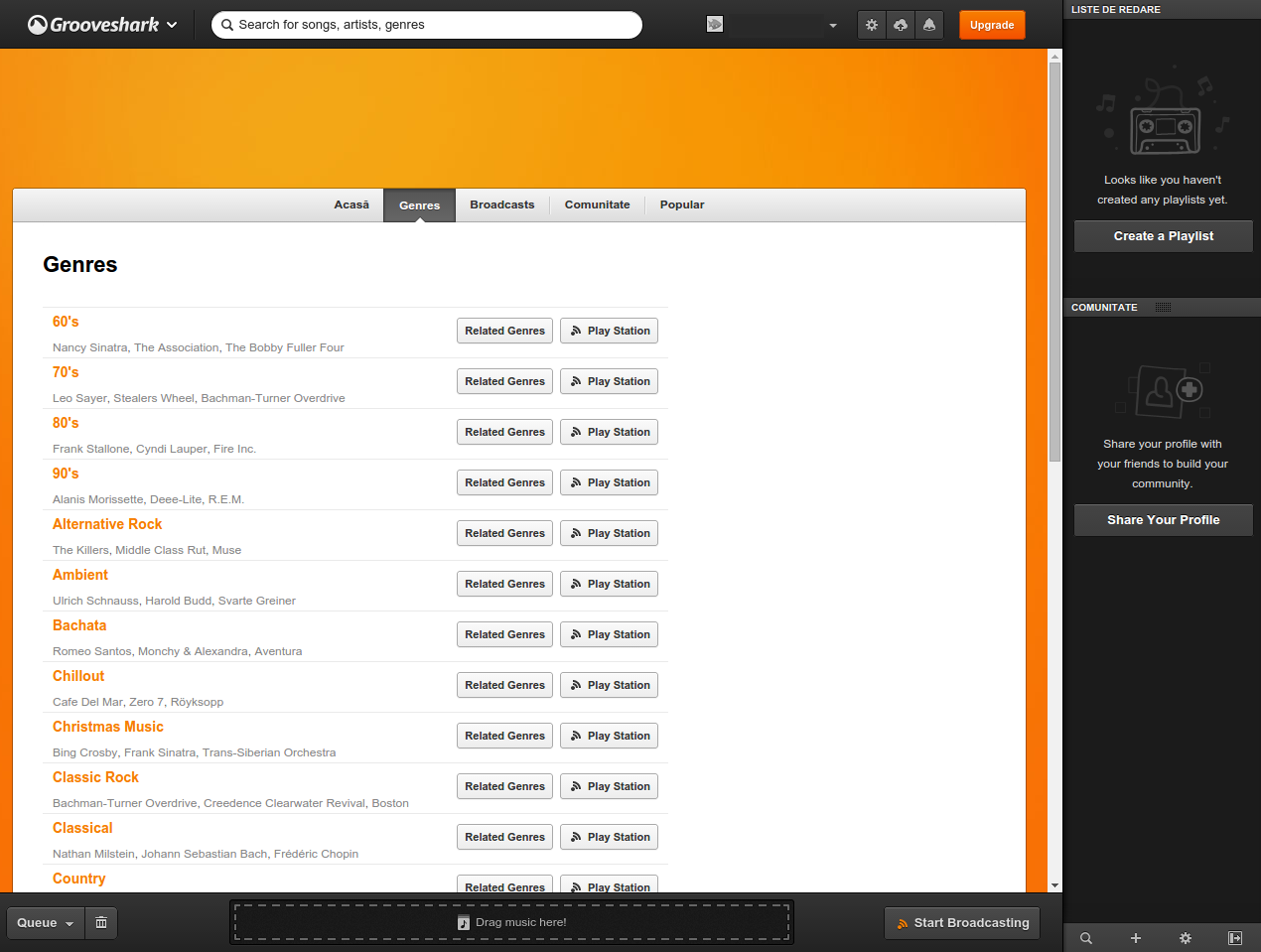Click artist Alanis Morissette
Image resolution: width=1261 pixels, height=952 pixels.
point(98,499)
